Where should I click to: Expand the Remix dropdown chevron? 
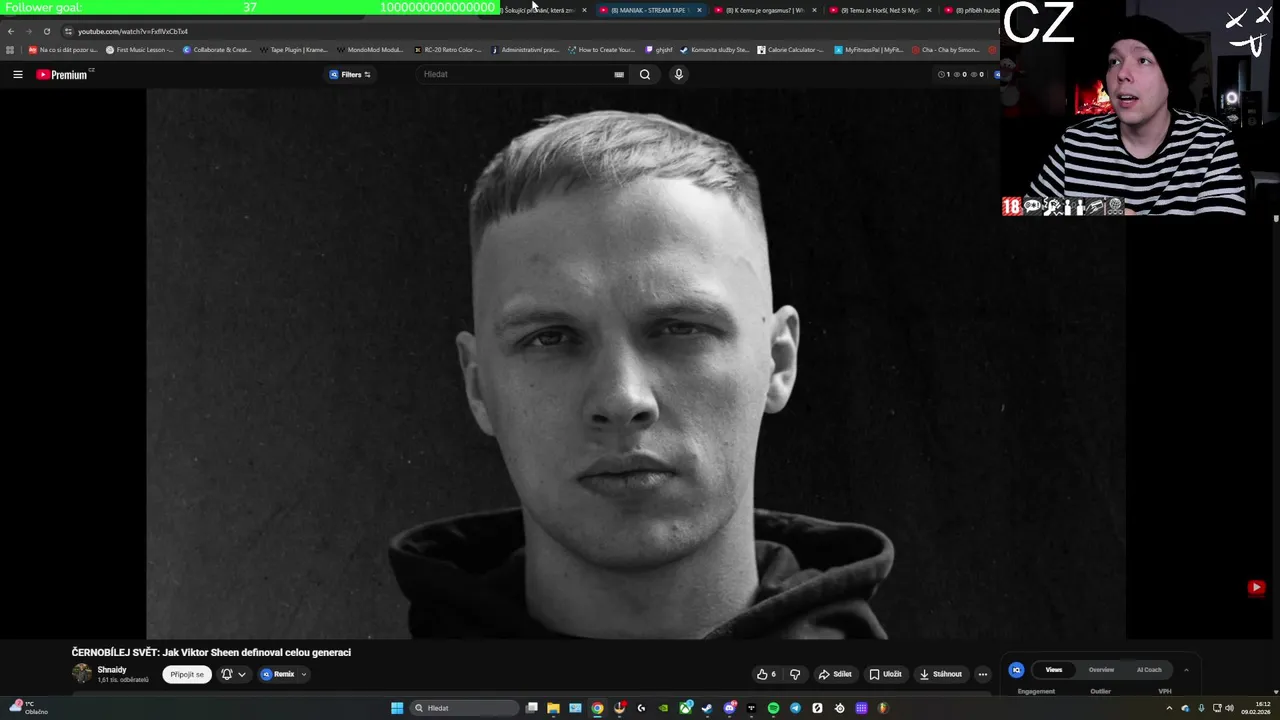point(304,674)
